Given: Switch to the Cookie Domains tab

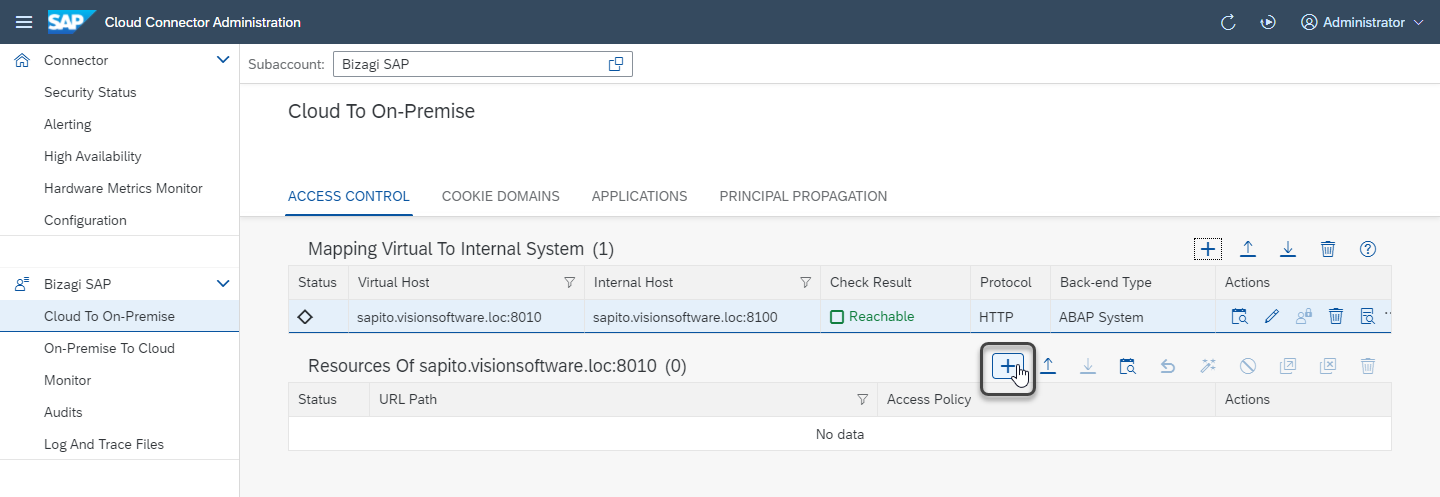Looking at the screenshot, I should pos(501,196).
